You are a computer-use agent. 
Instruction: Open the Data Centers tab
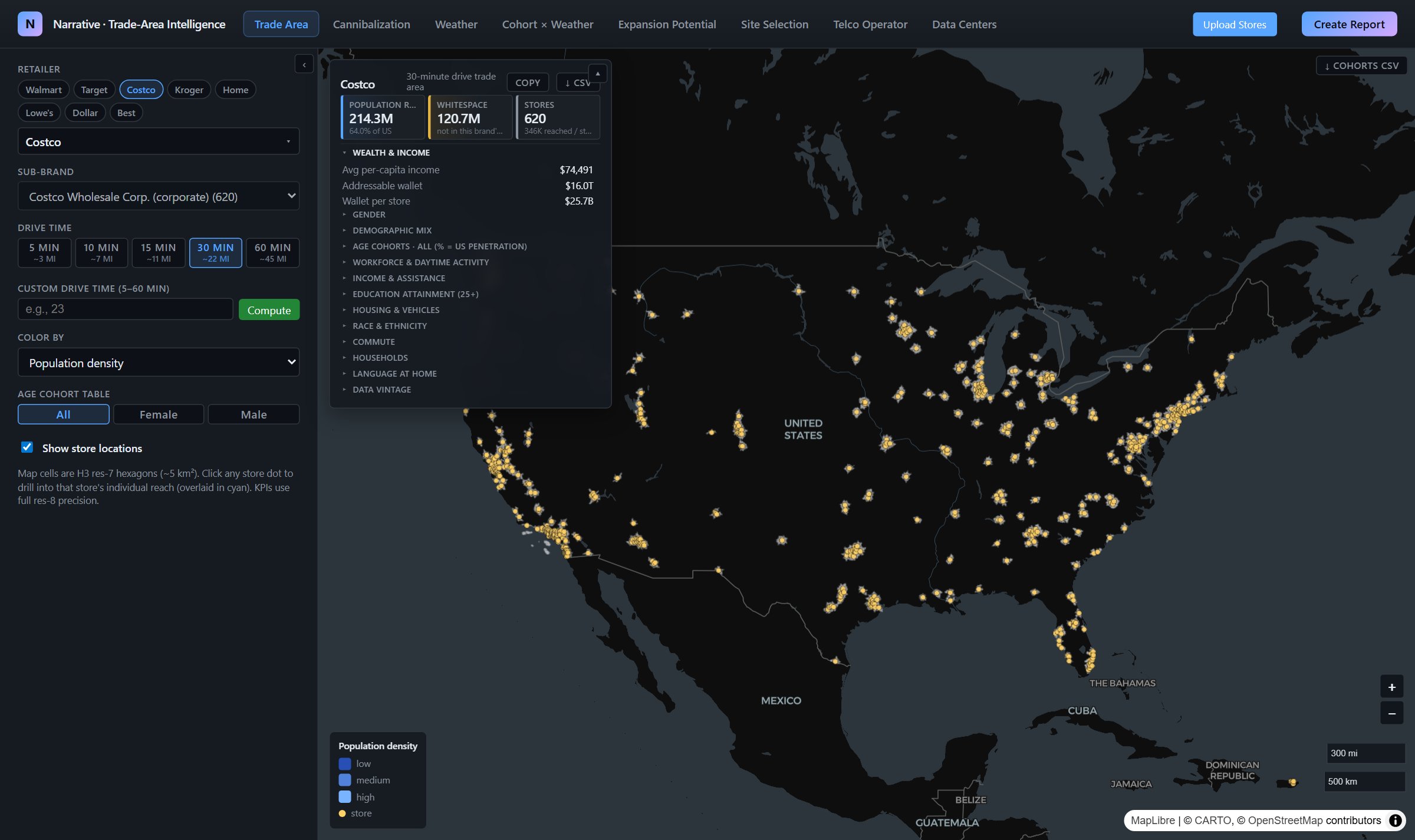point(964,24)
